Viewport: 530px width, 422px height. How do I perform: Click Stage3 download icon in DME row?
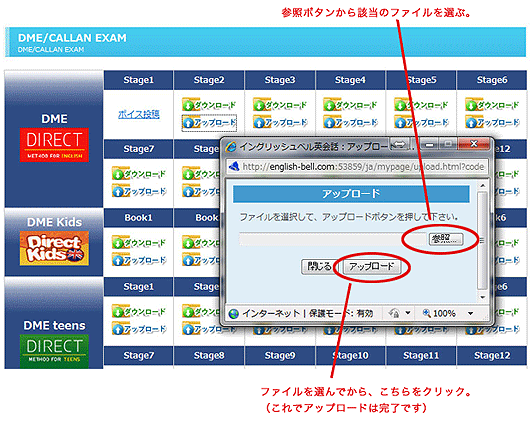tap(259, 105)
